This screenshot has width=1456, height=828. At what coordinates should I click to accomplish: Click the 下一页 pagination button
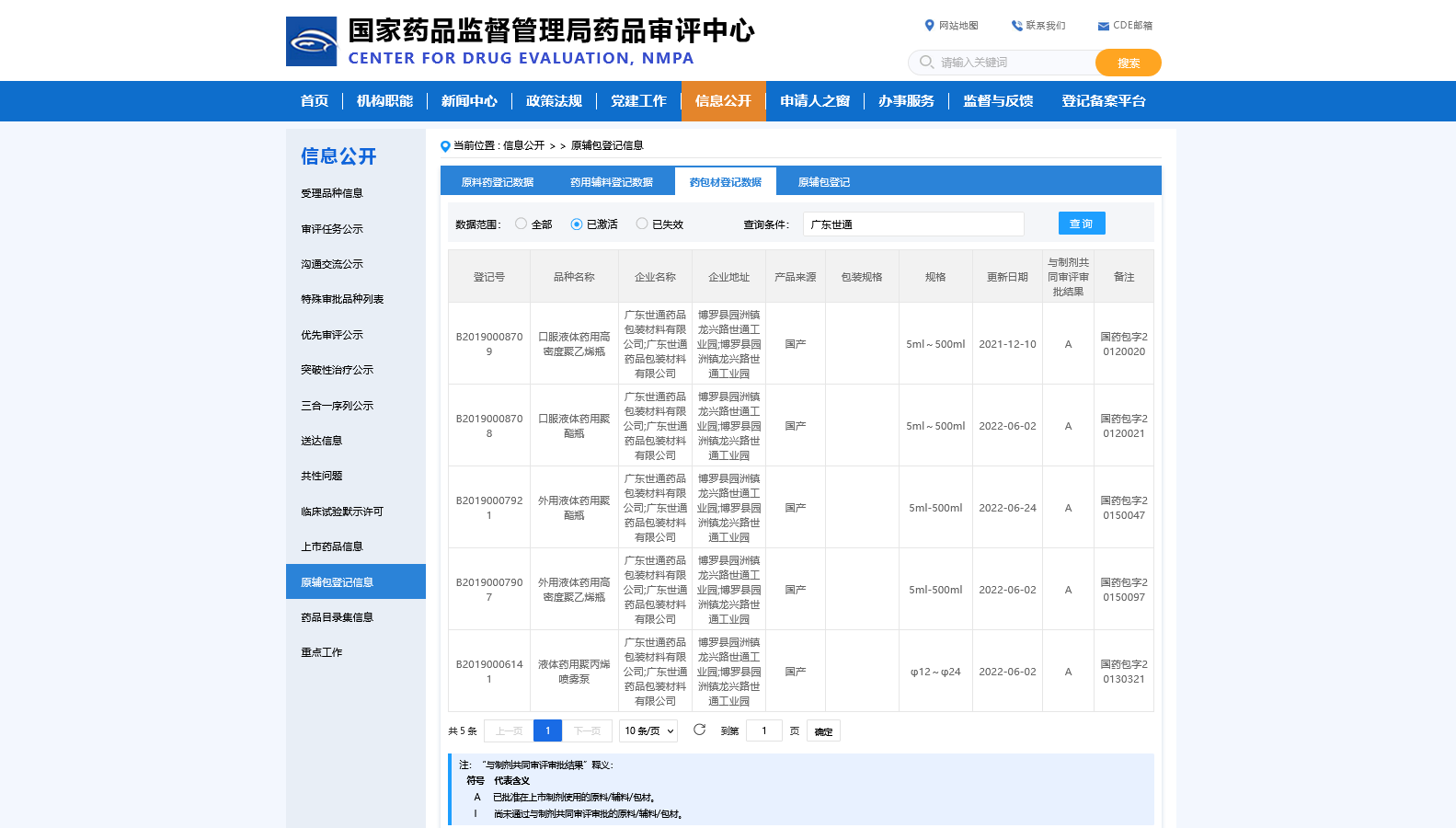587,730
